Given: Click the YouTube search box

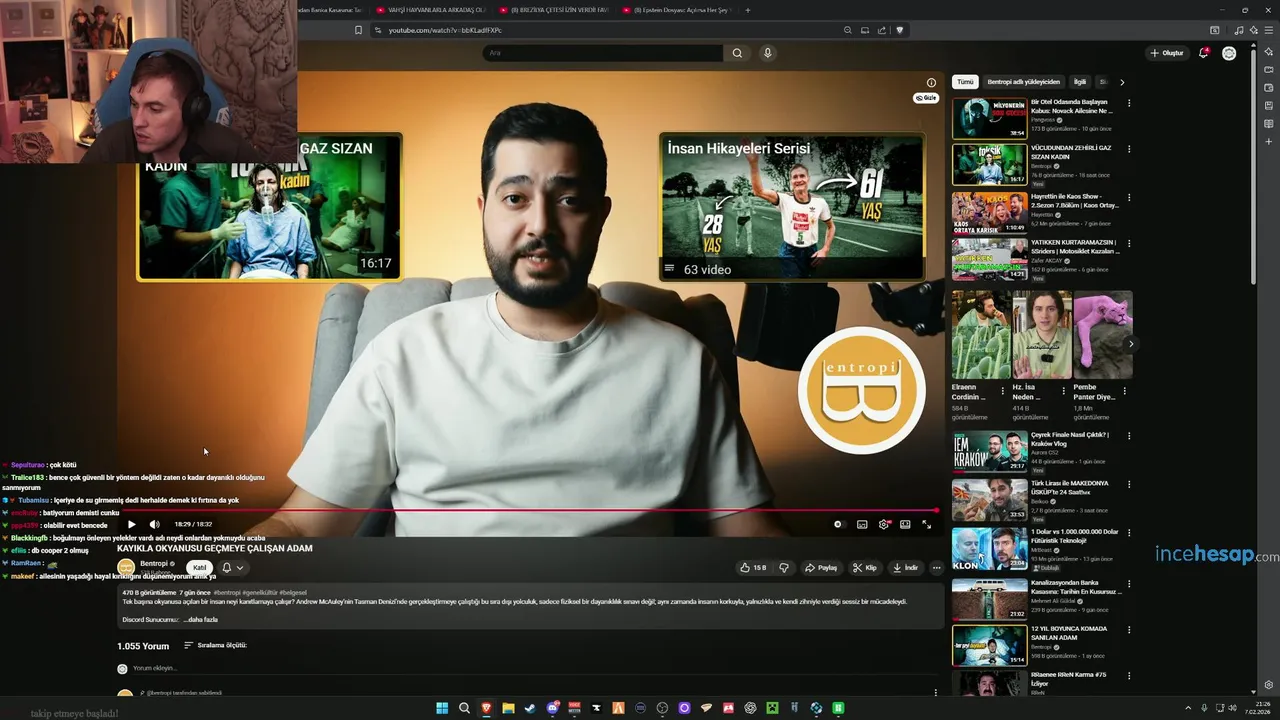Looking at the screenshot, I should click(602, 53).
